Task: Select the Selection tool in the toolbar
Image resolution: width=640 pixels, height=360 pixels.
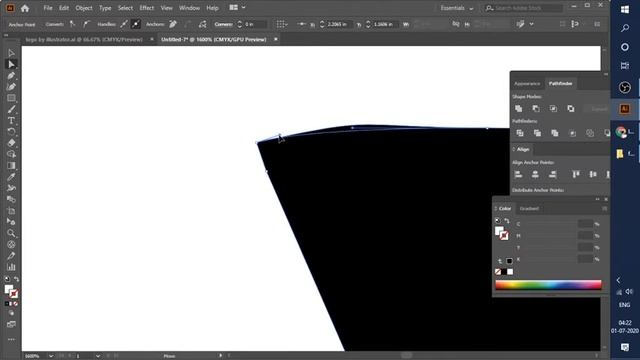Action: coord(11,53)
